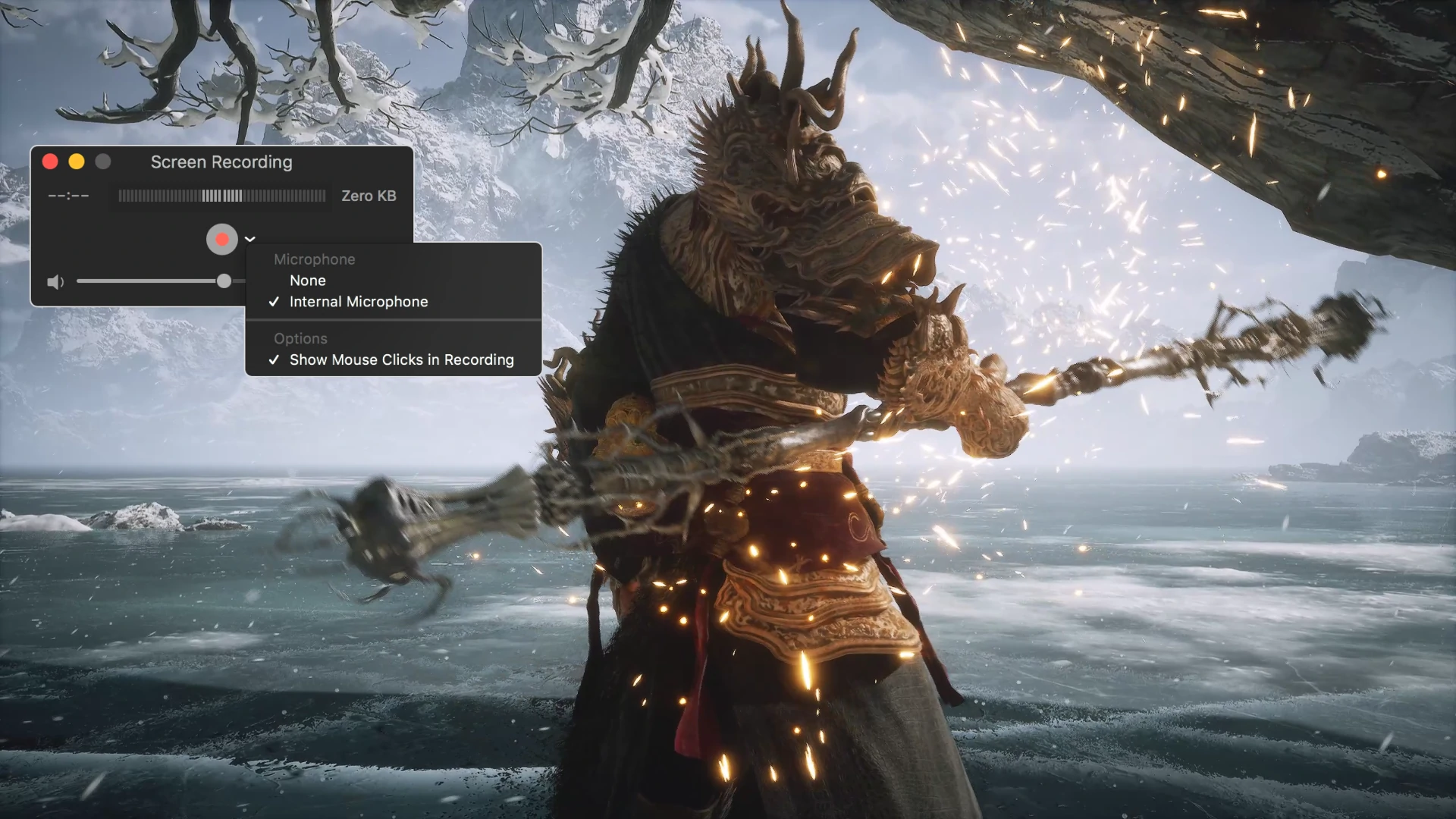Screen dimensions: 1456x819
Task: Click the volume/speaker icon
Action: [55, 281]
